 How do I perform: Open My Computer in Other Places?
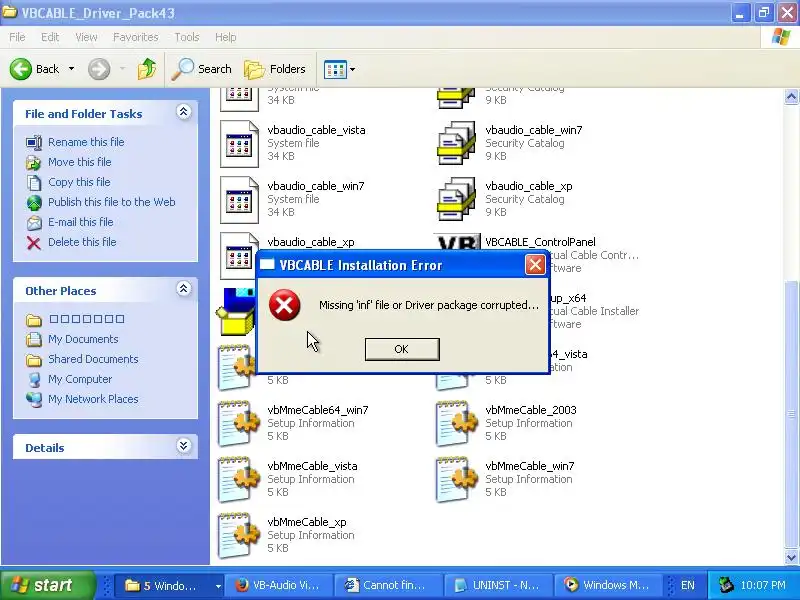point(80,379)
